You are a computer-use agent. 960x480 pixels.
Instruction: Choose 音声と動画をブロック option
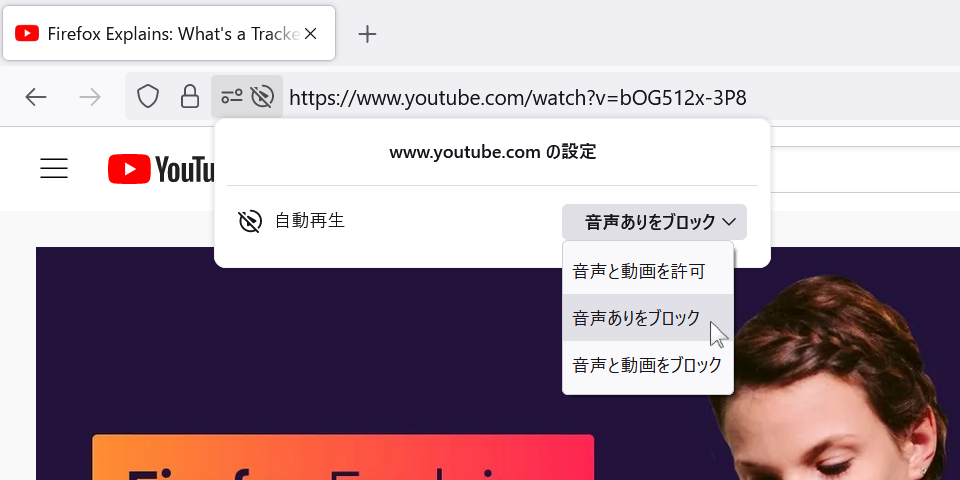[x=648, y=366]
